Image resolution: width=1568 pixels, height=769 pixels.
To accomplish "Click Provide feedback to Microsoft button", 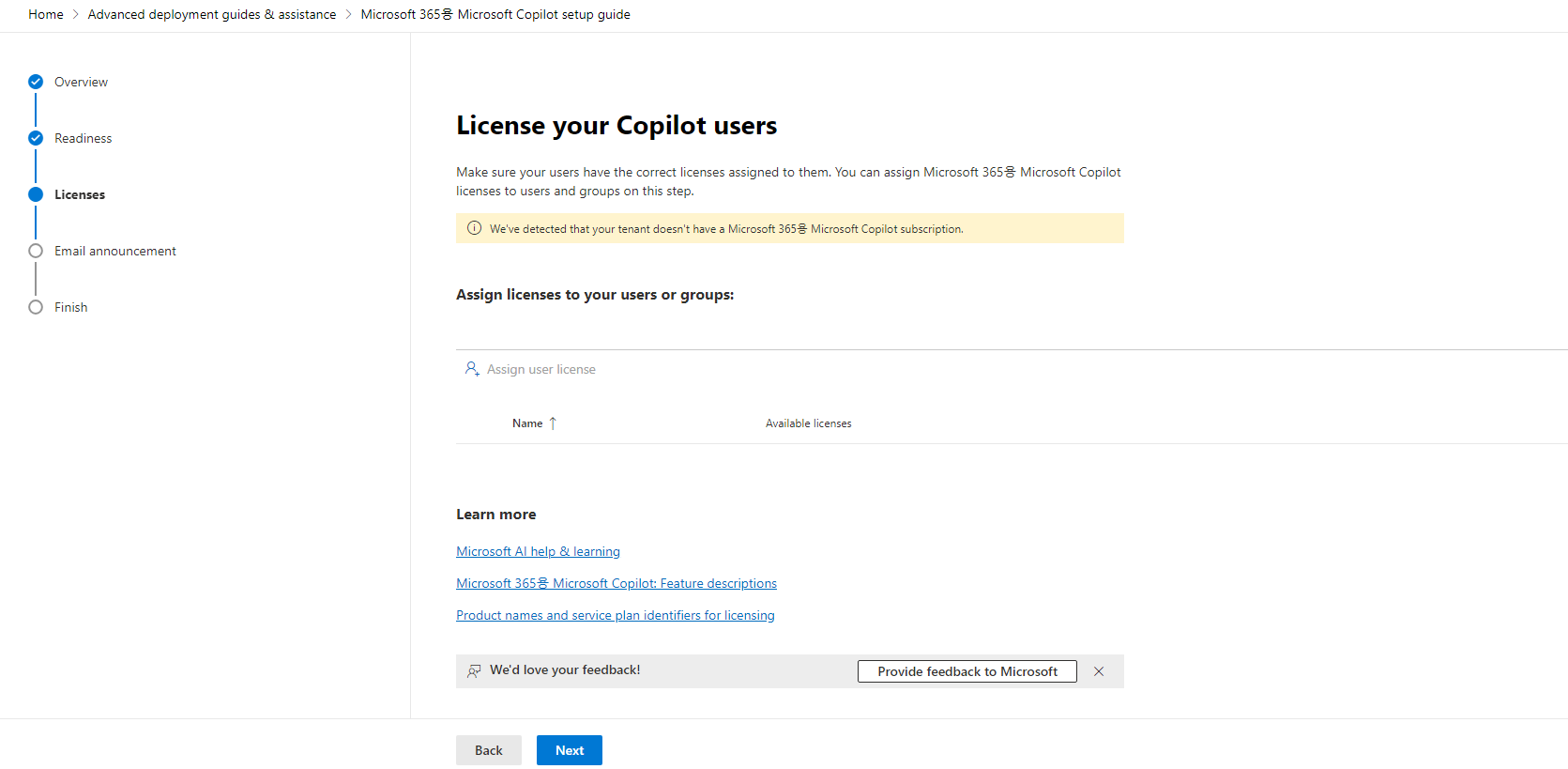I will [x=967, y=671].
